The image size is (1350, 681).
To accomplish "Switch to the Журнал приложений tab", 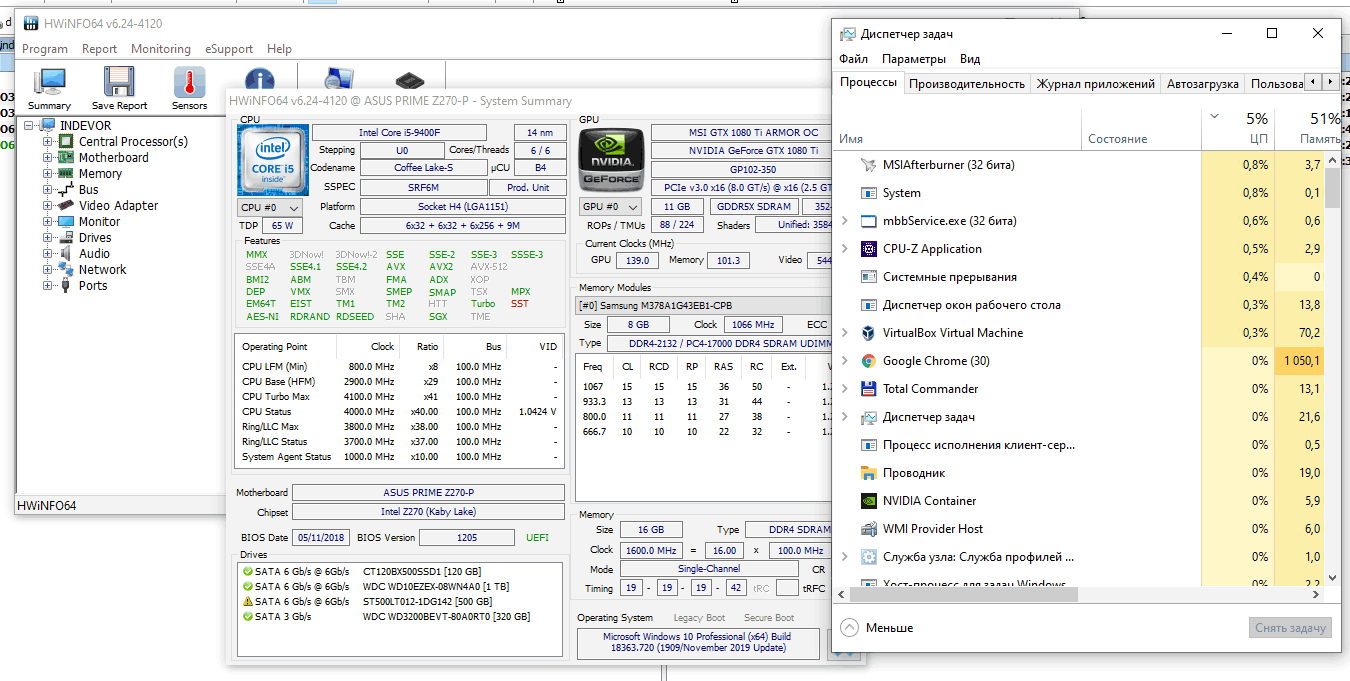I will (x=1095, y=84).
